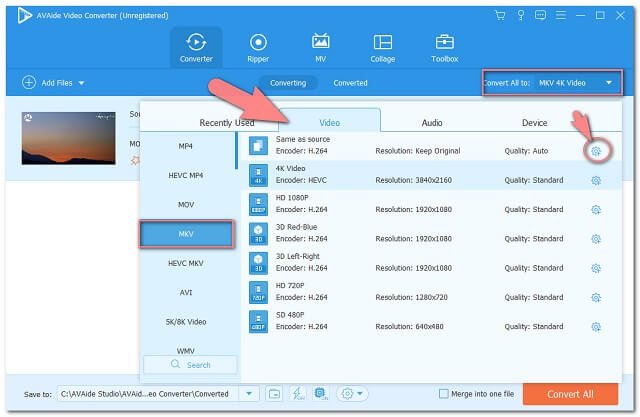The image size is (640, 417).
Task: Click the Add Files plus icon
Action: click(x=29, y=82)
